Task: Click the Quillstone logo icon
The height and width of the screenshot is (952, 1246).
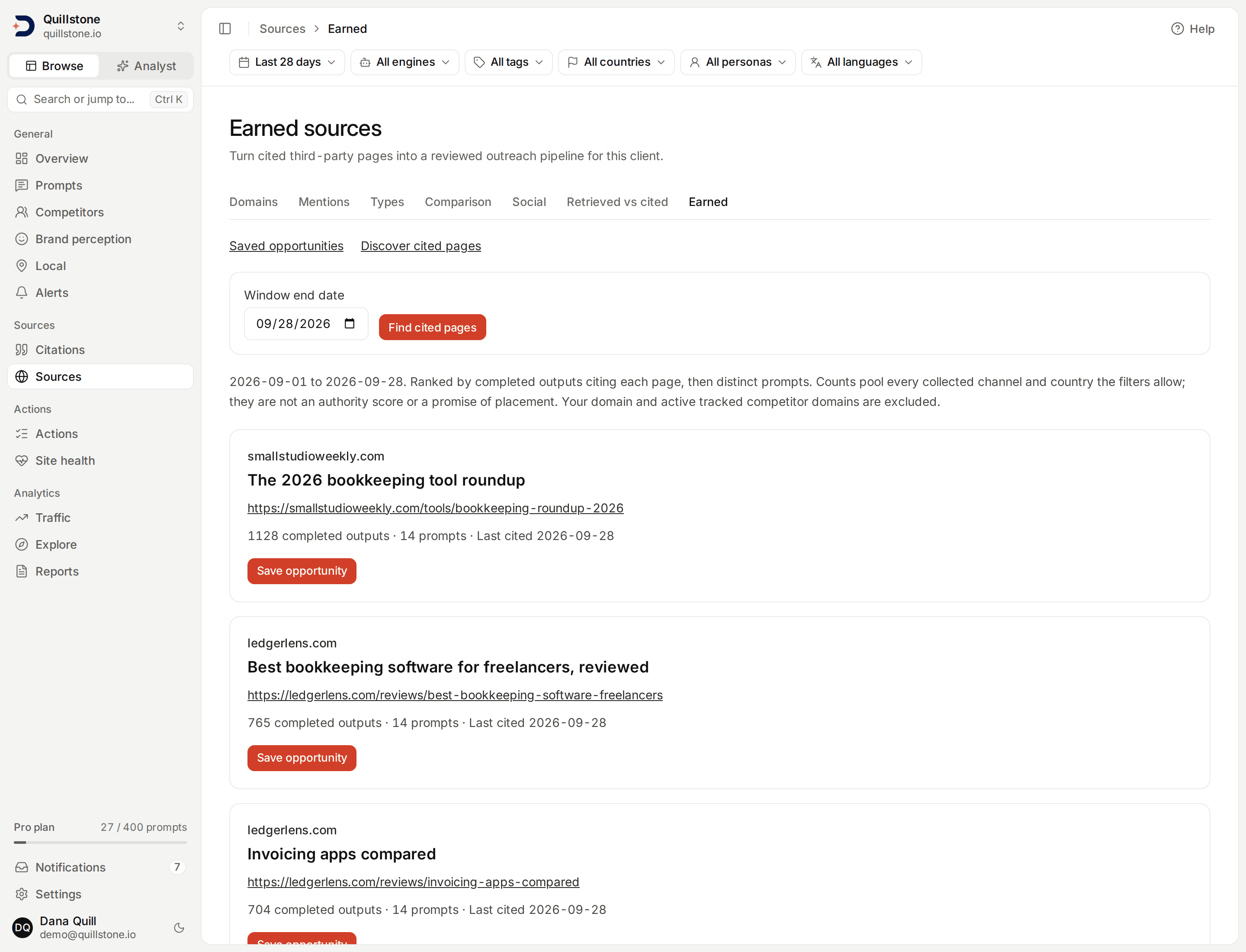Action: click(x=24, y=26)
